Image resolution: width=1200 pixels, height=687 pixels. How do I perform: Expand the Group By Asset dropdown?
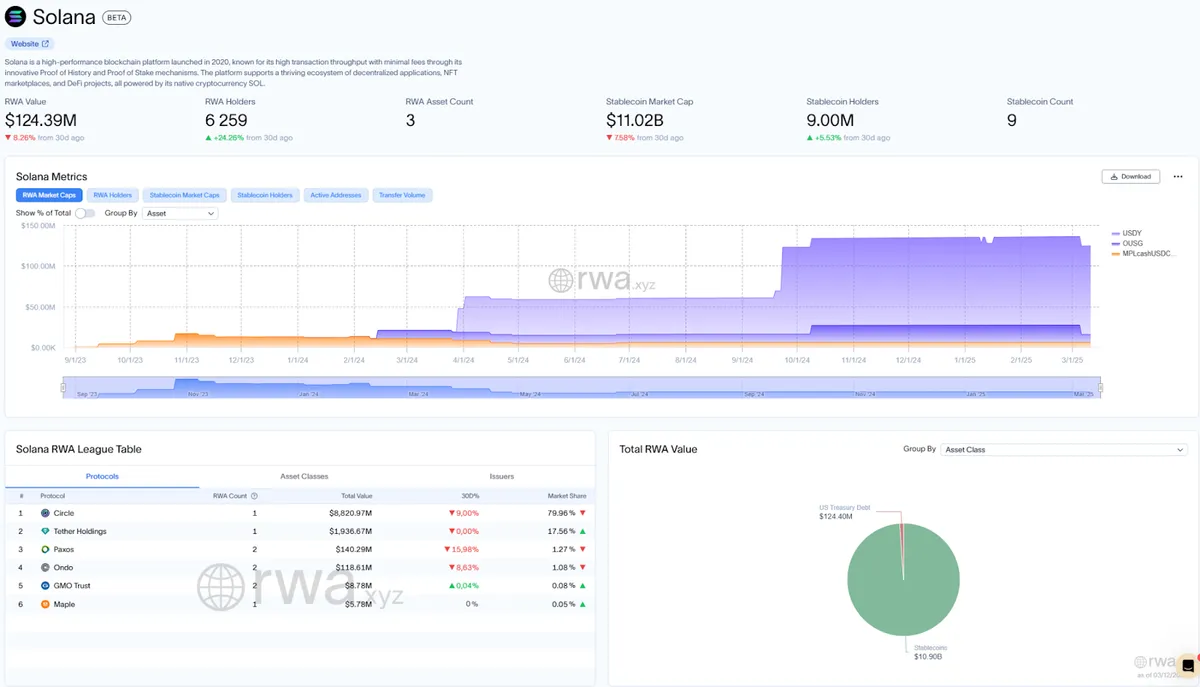pos(180,213)
